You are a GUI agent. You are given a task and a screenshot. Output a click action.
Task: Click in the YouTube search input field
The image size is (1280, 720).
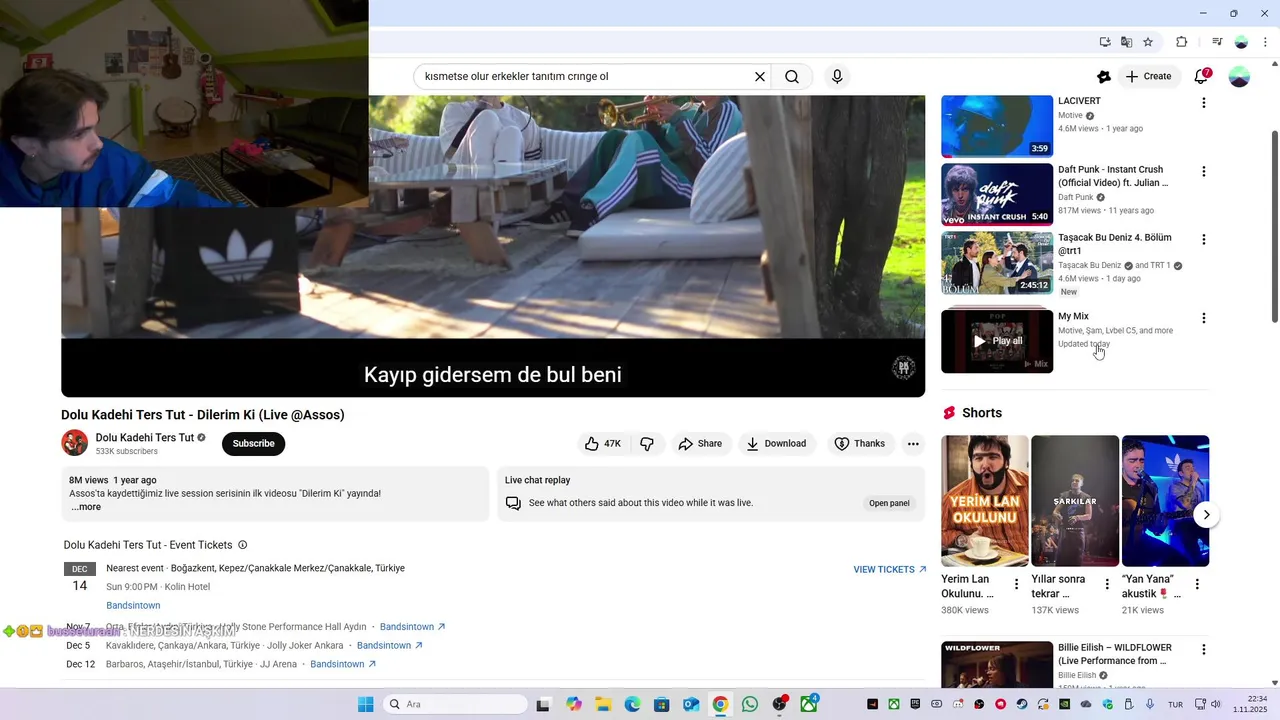coord(585,76)
